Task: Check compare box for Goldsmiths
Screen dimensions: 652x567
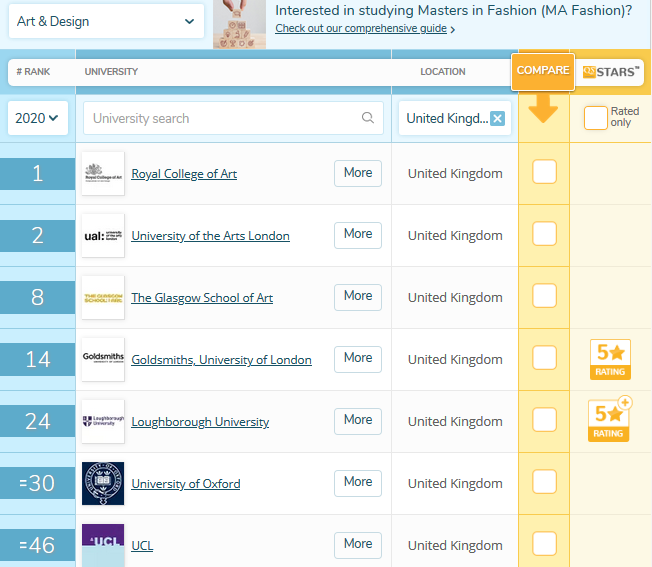Action: point(544,357)
